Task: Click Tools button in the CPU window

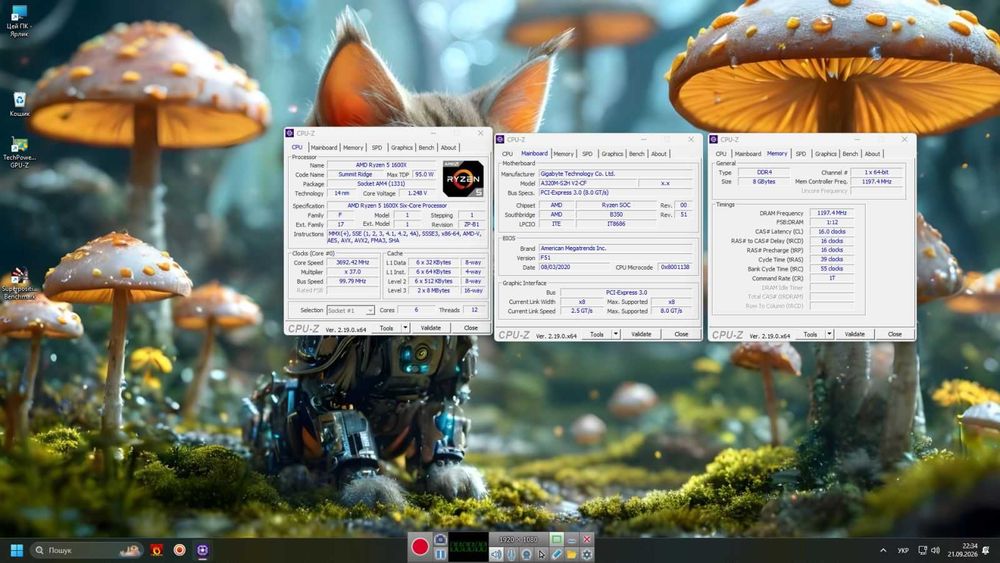Action: pyautogui.click(x=386, y=328)
